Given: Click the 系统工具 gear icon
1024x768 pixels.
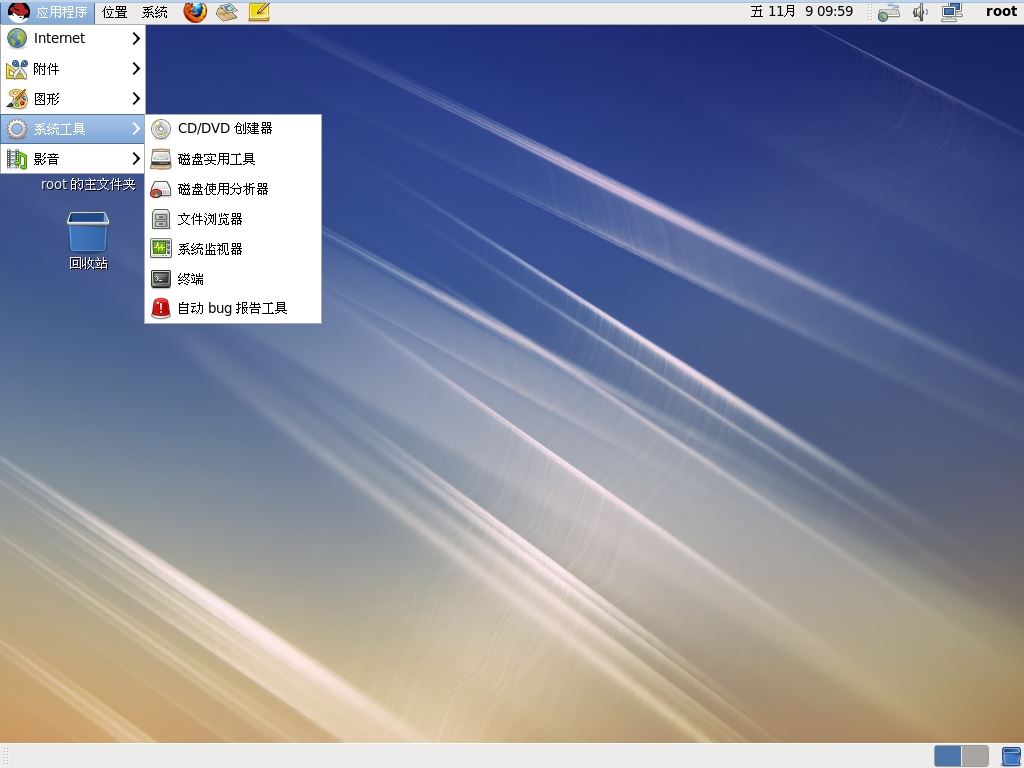Looking at the screenshot, I should (17, 129).
